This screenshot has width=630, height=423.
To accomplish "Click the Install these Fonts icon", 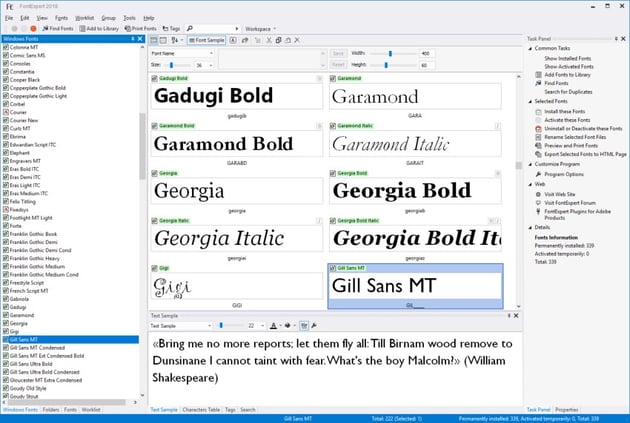I will point(538,110).
